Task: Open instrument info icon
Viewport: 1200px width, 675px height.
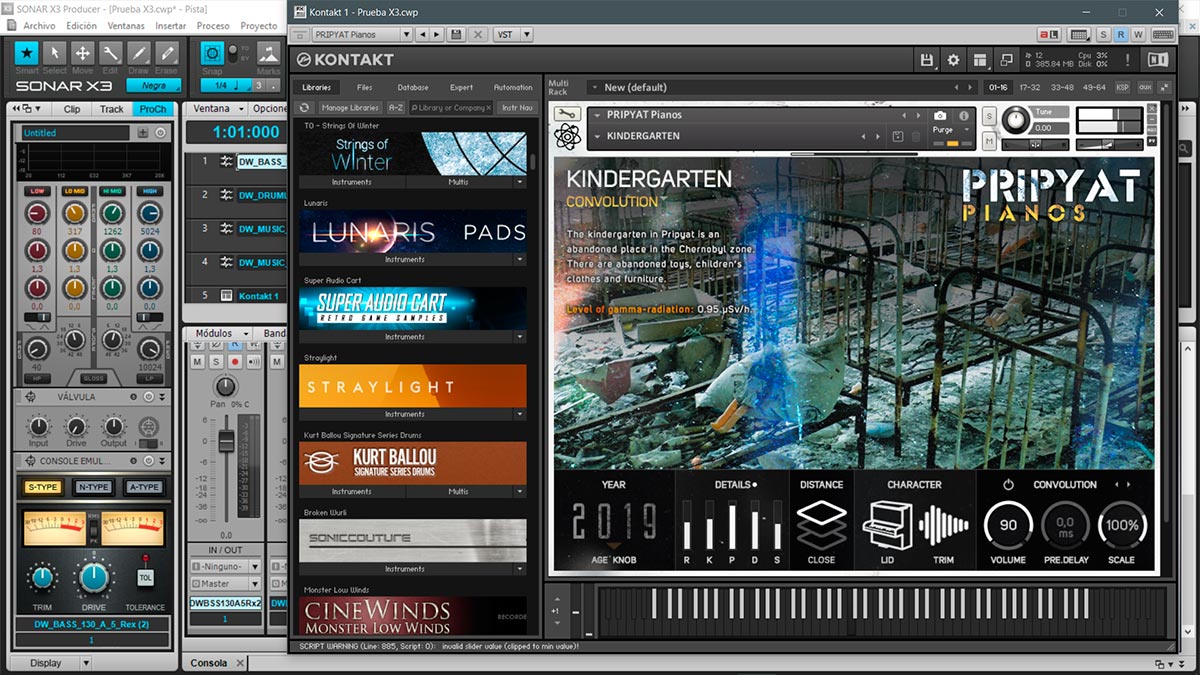Action: click(x=964, y=116)
